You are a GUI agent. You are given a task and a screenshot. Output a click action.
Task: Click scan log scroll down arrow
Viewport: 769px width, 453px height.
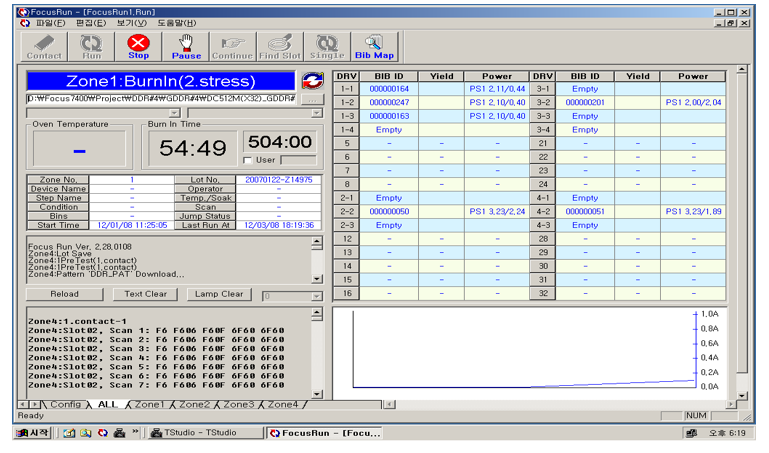(317, 394)
